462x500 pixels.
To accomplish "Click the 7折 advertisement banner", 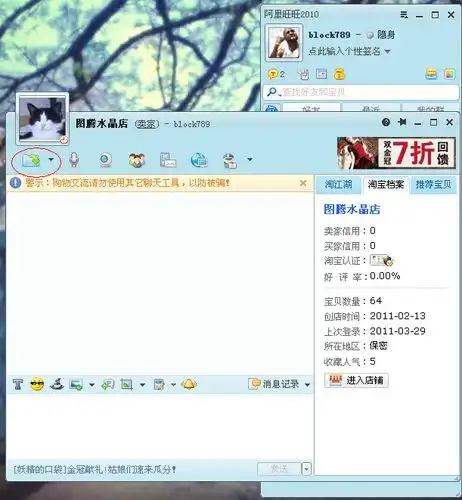I will tap(396, 153).
